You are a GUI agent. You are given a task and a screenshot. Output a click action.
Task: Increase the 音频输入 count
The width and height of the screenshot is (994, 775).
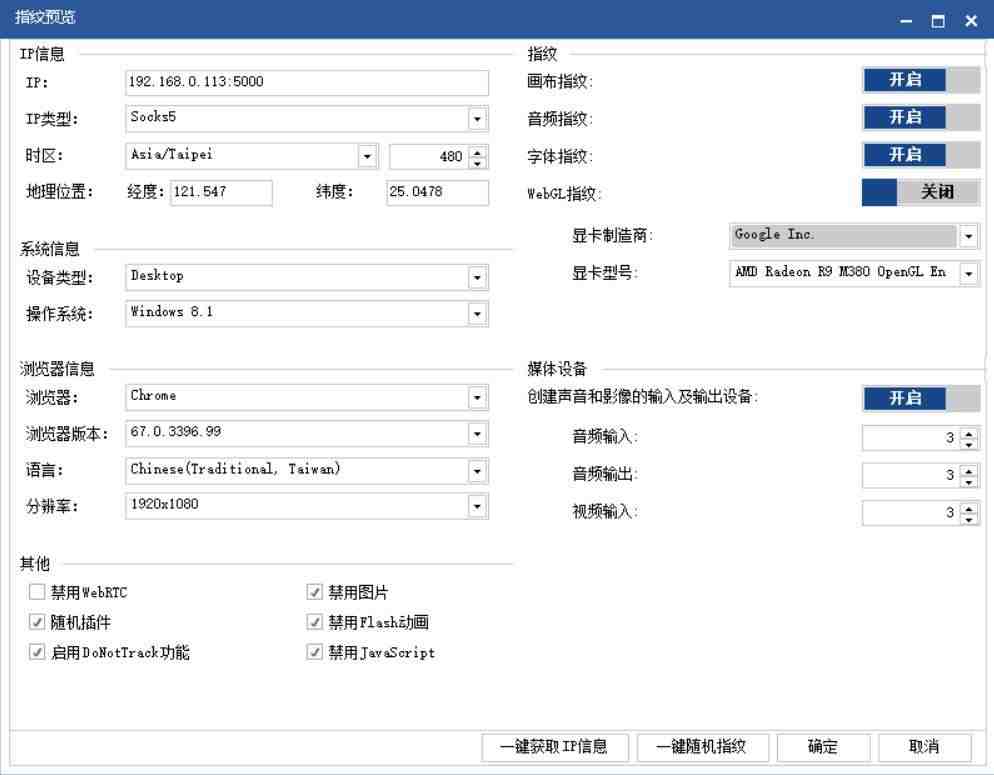[969, 433]
